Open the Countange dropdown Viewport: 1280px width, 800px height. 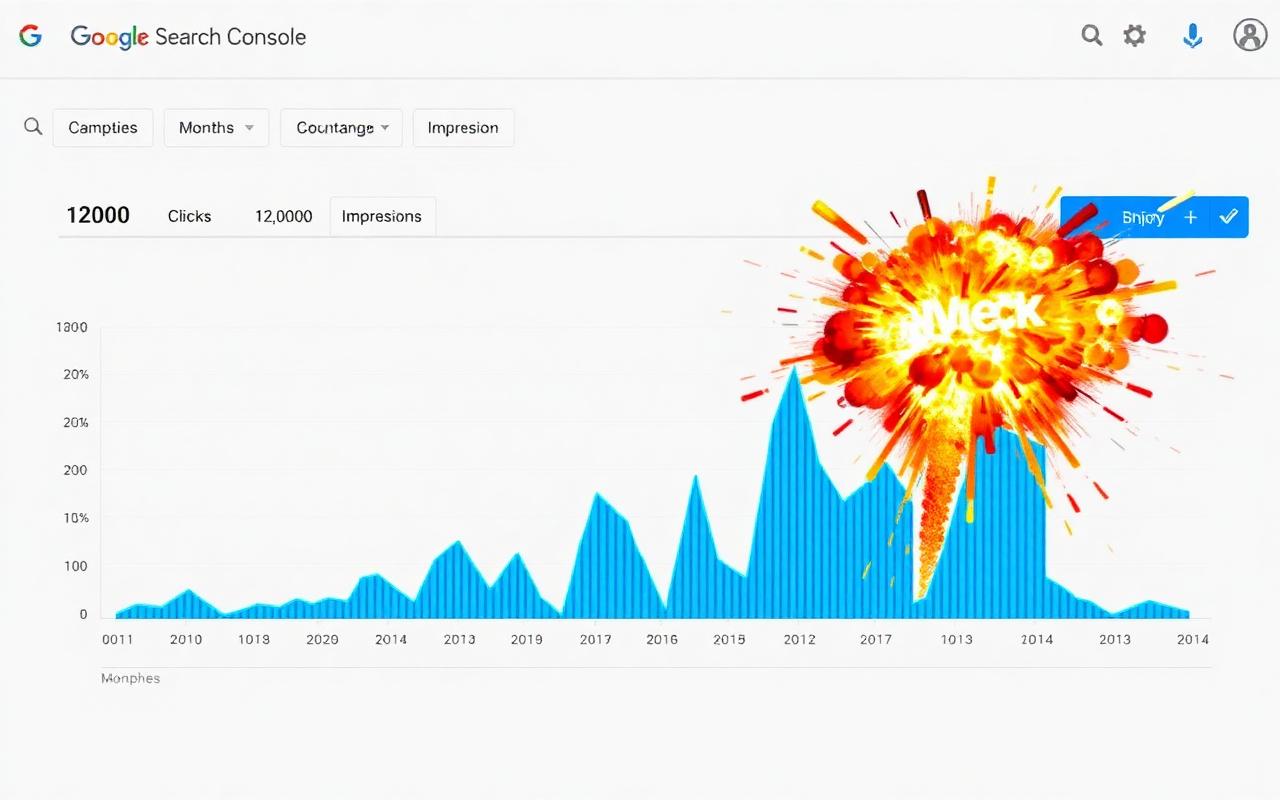[x=341, y=127]
